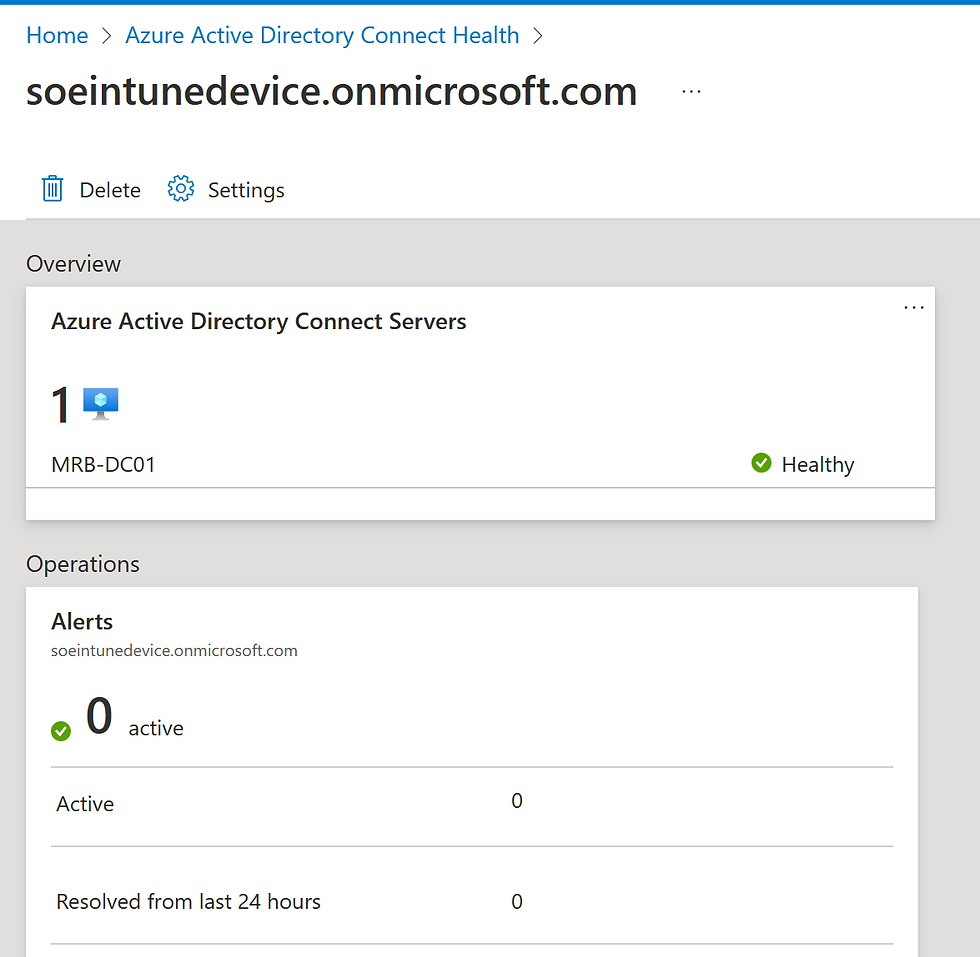The height and width of the screenshot is (957, 980).
Task: Open the ellipsis menu beside the page title
Action: click(x=691, y=92)
